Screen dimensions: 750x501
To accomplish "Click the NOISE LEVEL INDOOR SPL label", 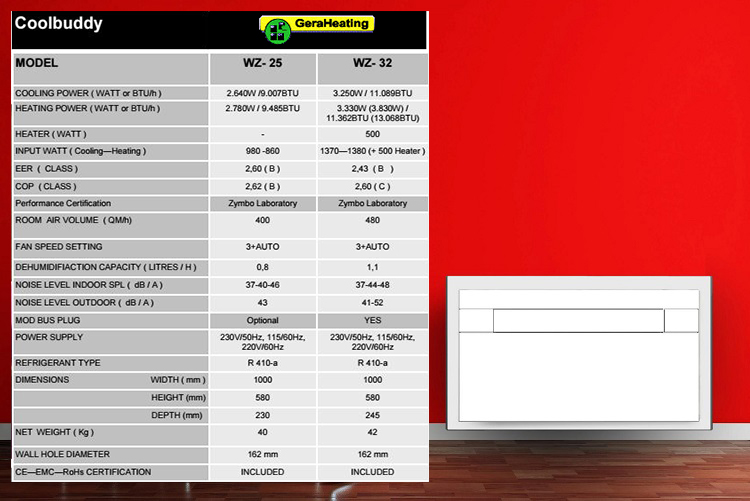I will pyautogui.click(x=89, y=285).
